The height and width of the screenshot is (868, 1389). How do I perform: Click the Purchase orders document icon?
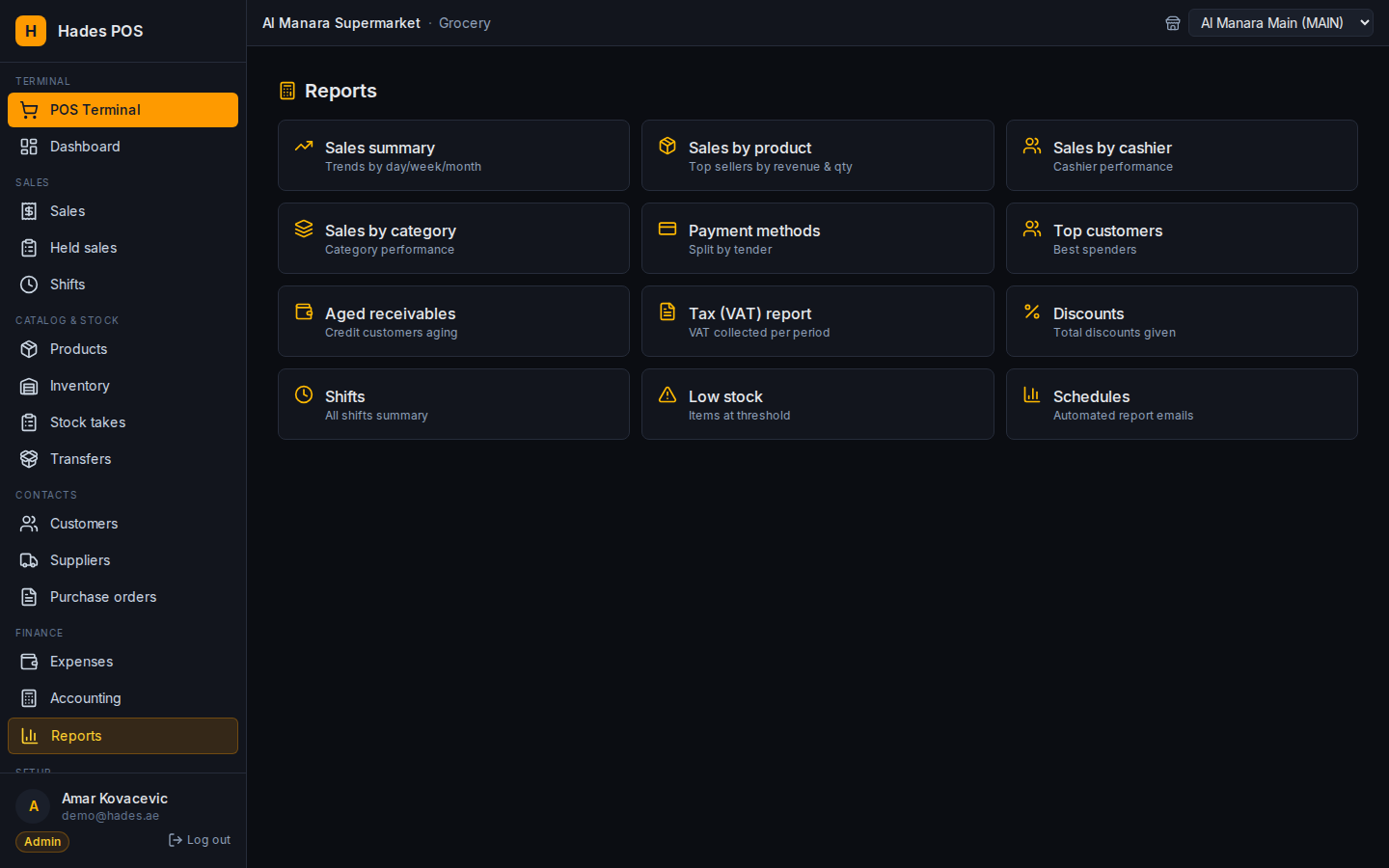(29, 597)
